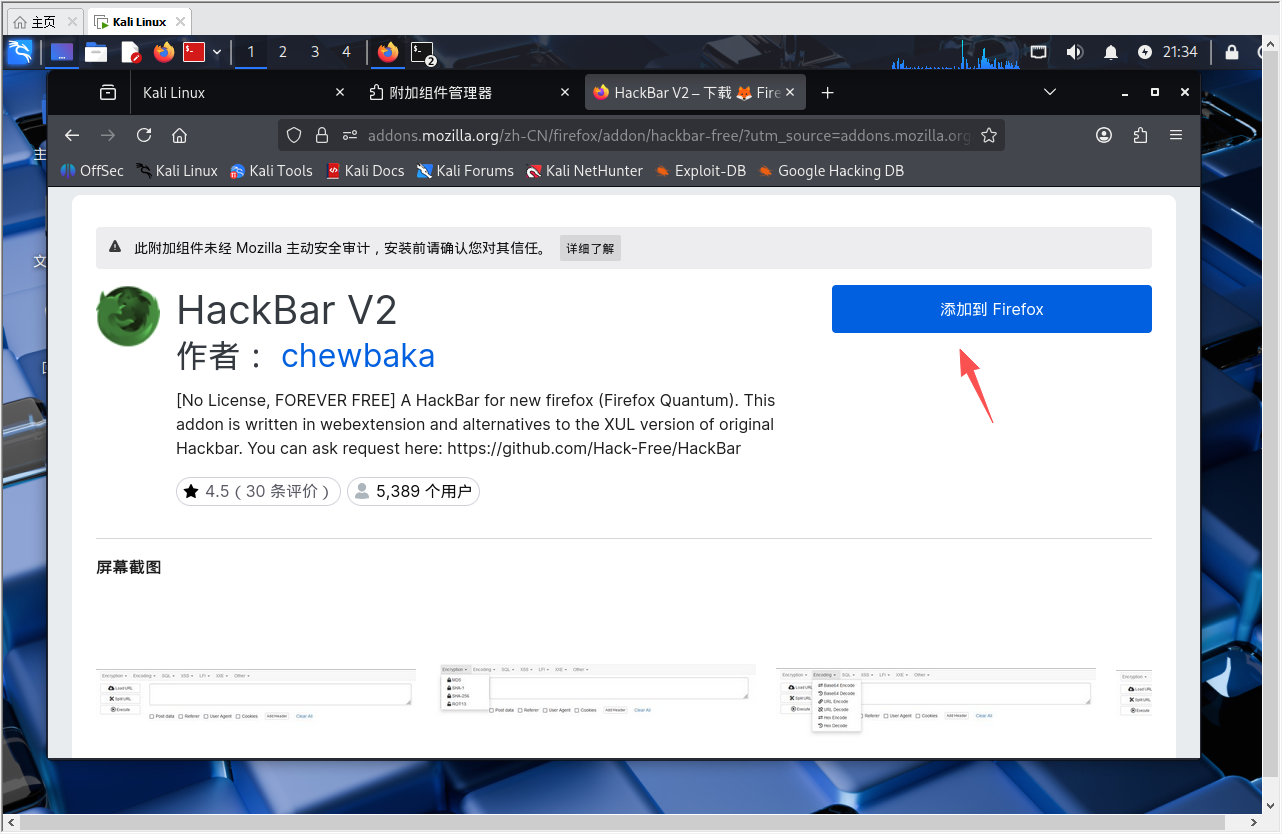Go forward with the forward arrow
The height and width of the screenshot is (834, 1282).
pos(107,135)
